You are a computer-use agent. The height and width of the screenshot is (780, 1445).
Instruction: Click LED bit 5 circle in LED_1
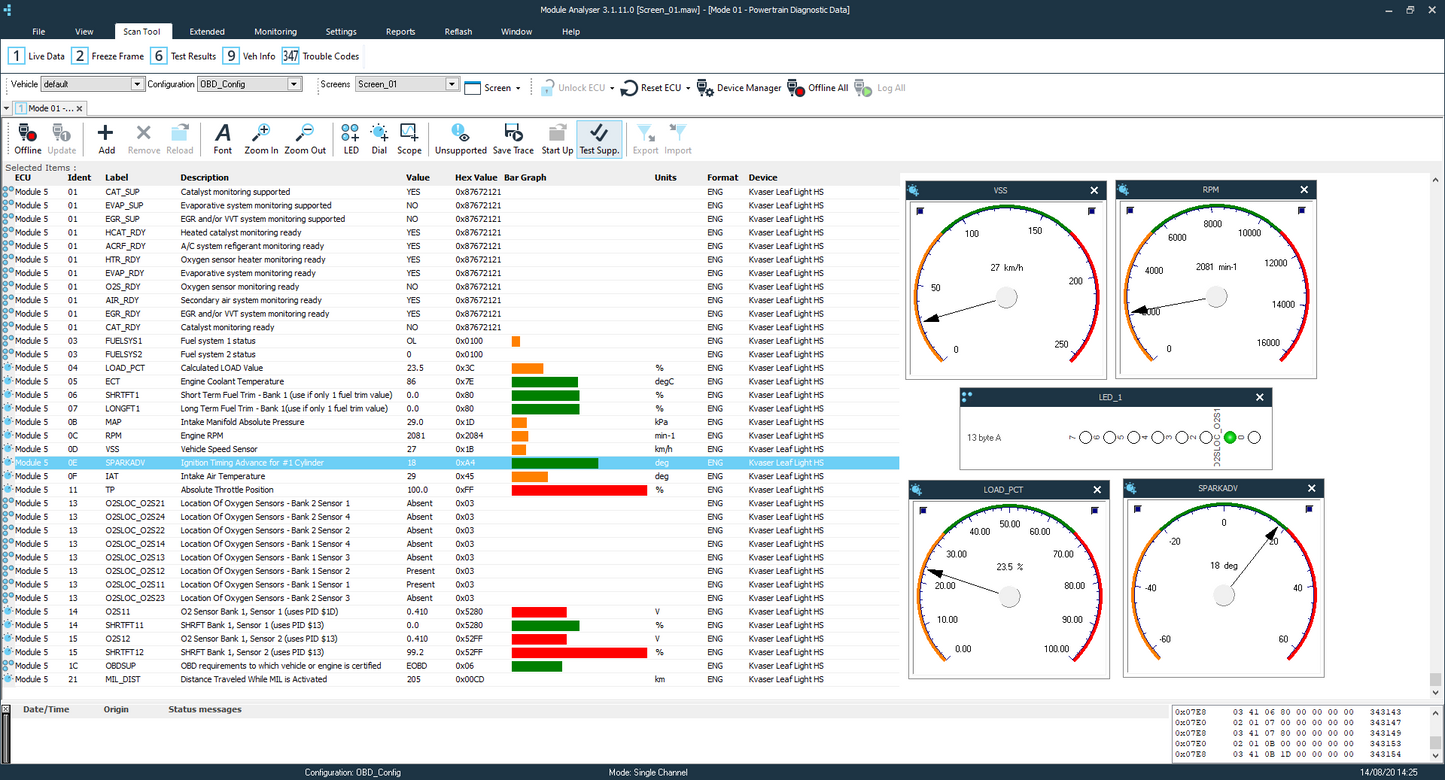pos(1134,437)
